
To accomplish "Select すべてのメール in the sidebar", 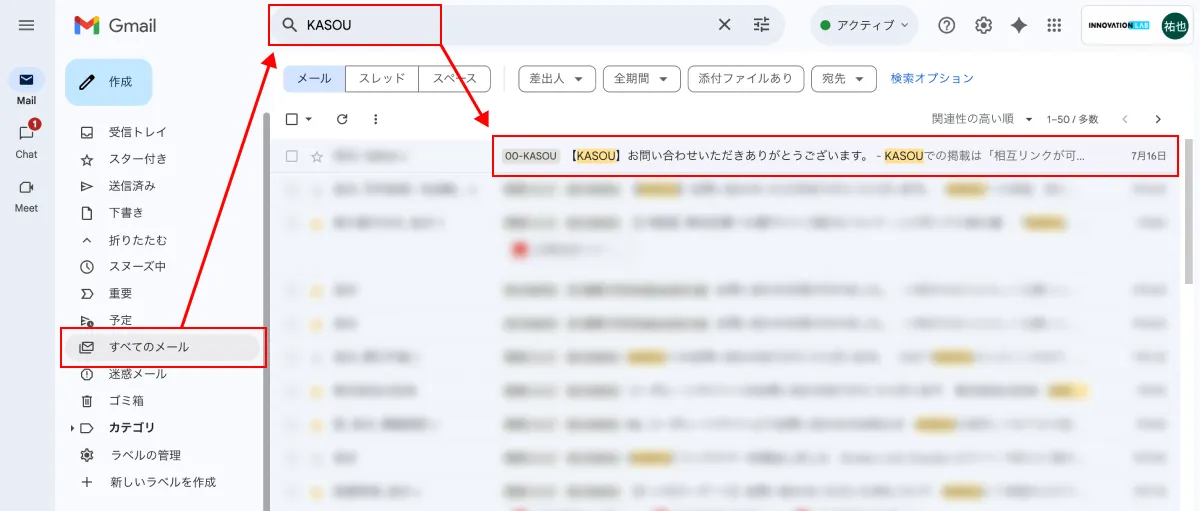I will click(x=149, y=347).
